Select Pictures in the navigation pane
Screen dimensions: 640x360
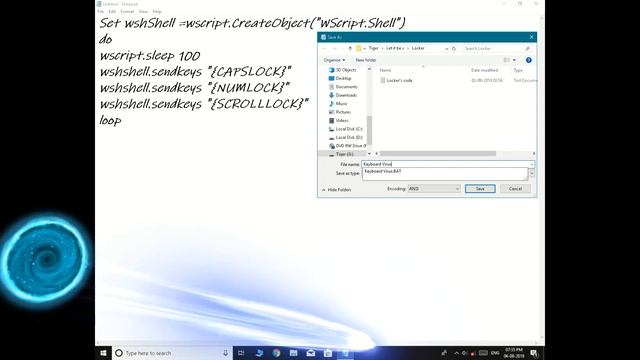(x=340, y=112)
